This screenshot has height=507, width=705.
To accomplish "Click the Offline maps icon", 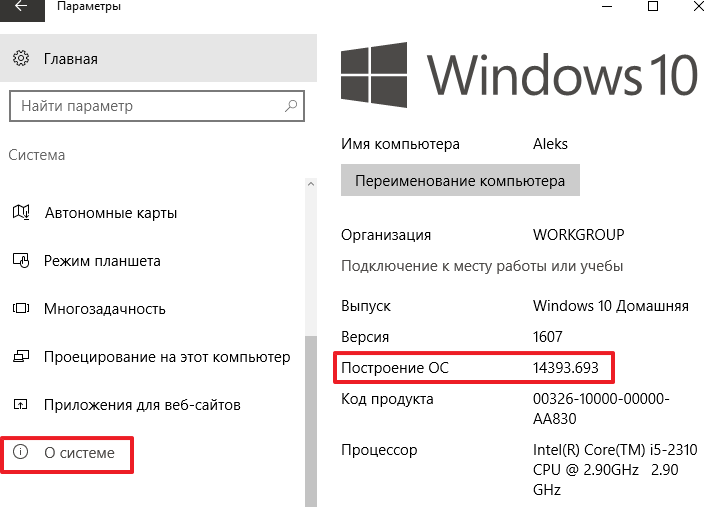I will (x=21, y=213).
